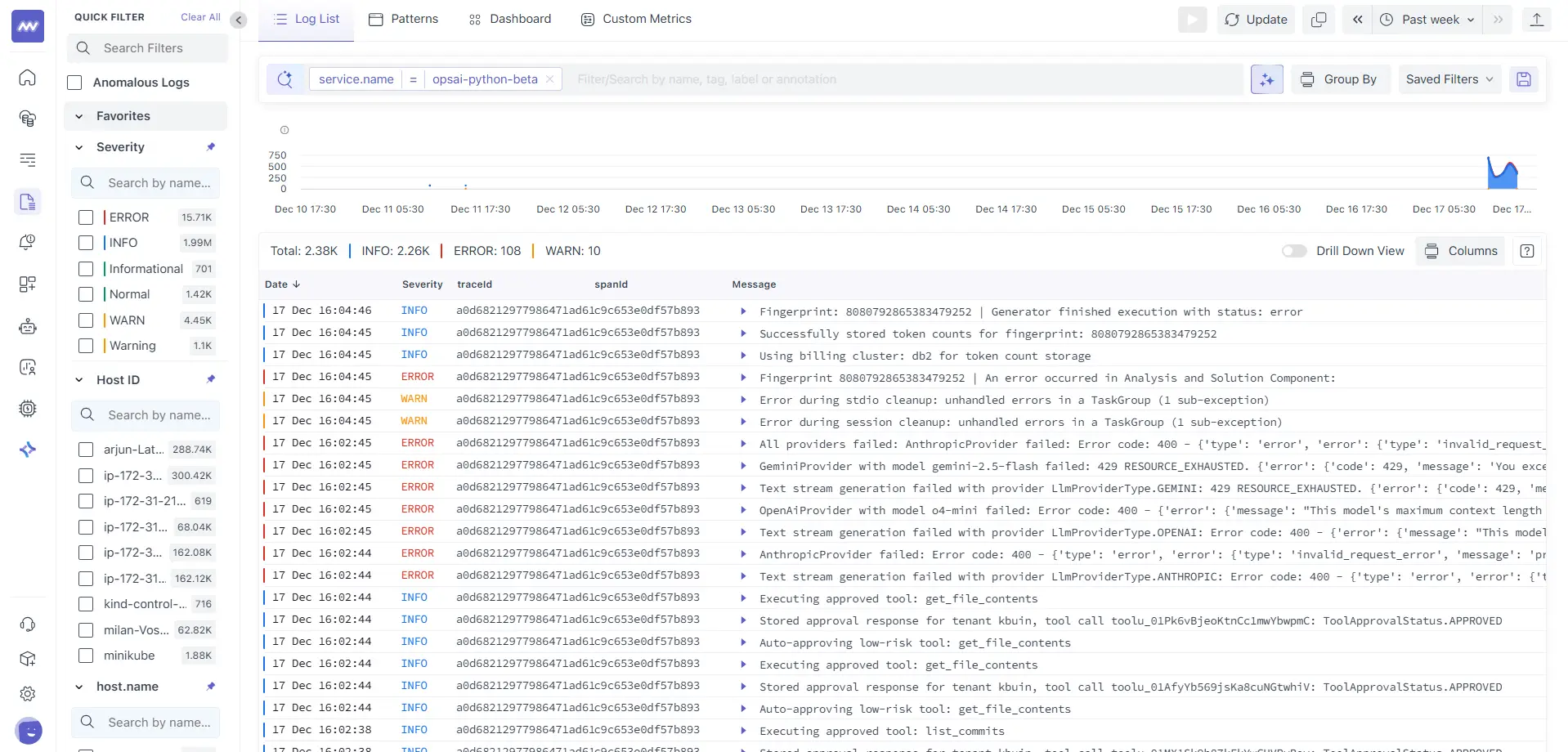1568x752 pixels.
Task: Click the Clear All link
Action: pyautogui.click(x=200, y=17)
